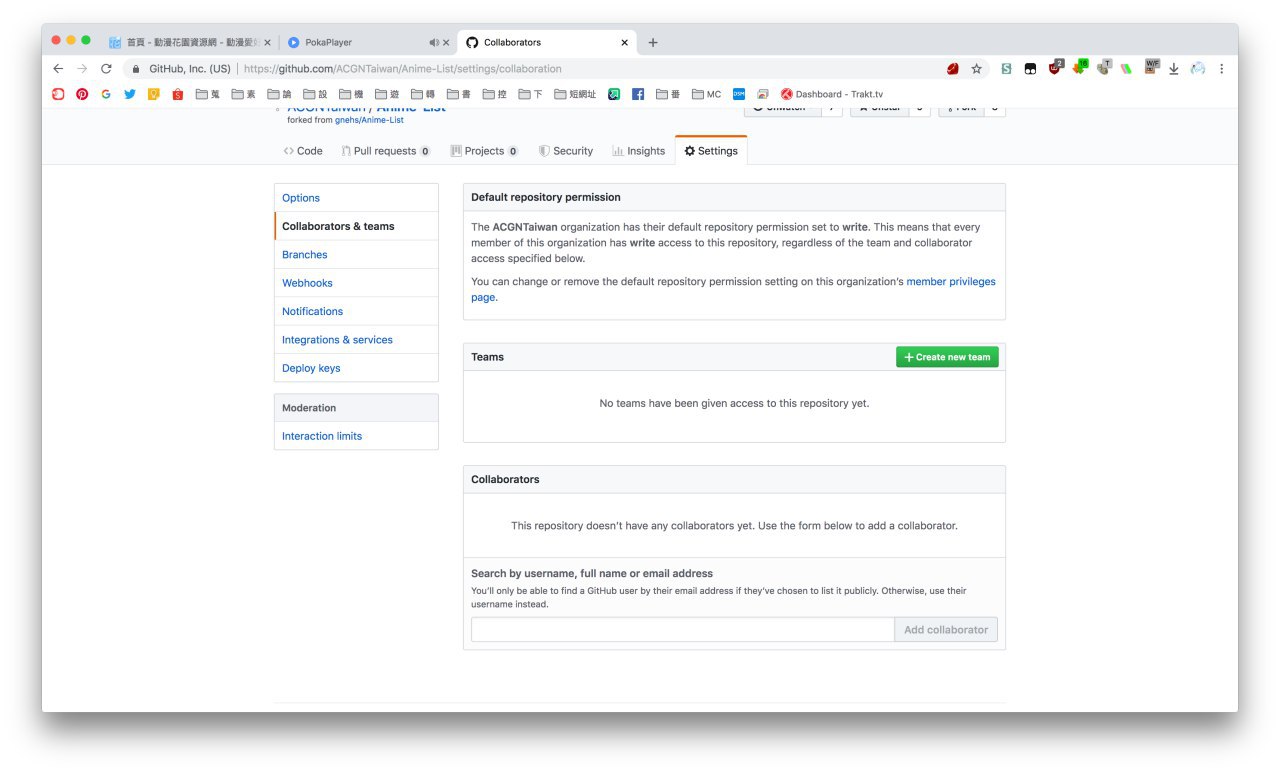The height and width of the screenshot is (772, 1280).
Task: Click the uBlock shield extension icon
Action: [1056, 68]
